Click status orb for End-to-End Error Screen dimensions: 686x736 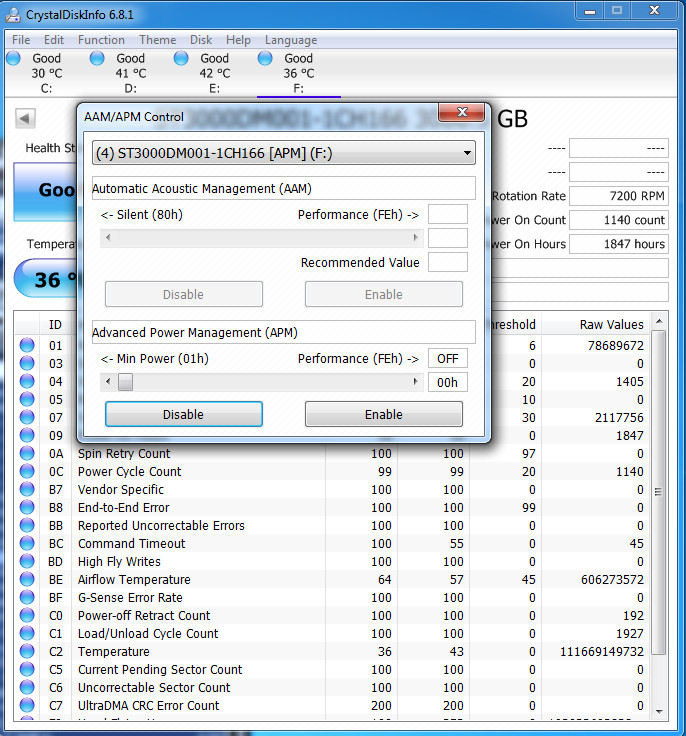(27, 507)
